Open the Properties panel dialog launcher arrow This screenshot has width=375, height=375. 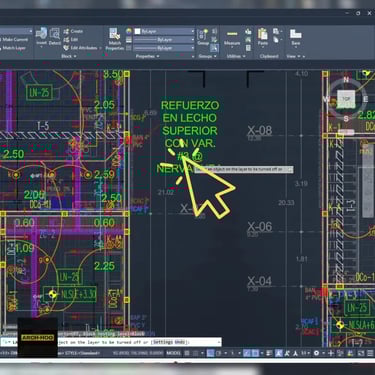click(193, 57)
